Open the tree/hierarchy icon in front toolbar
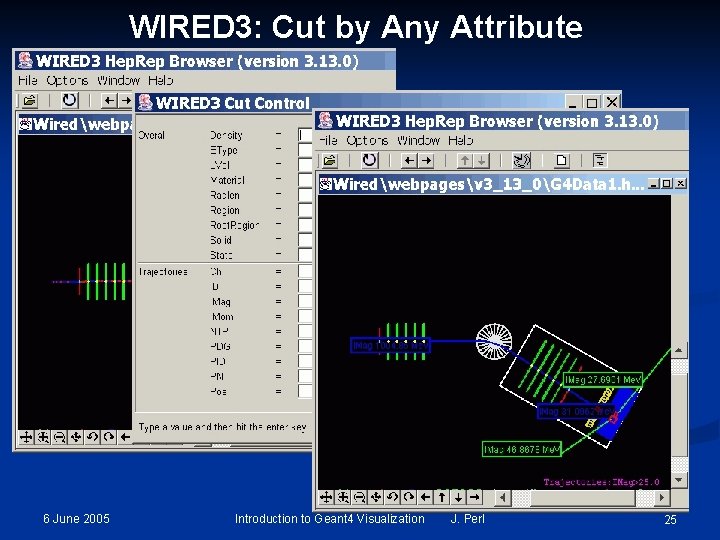Image resolution: width=720 pixels, height=540 pixels. click(600, 160)
